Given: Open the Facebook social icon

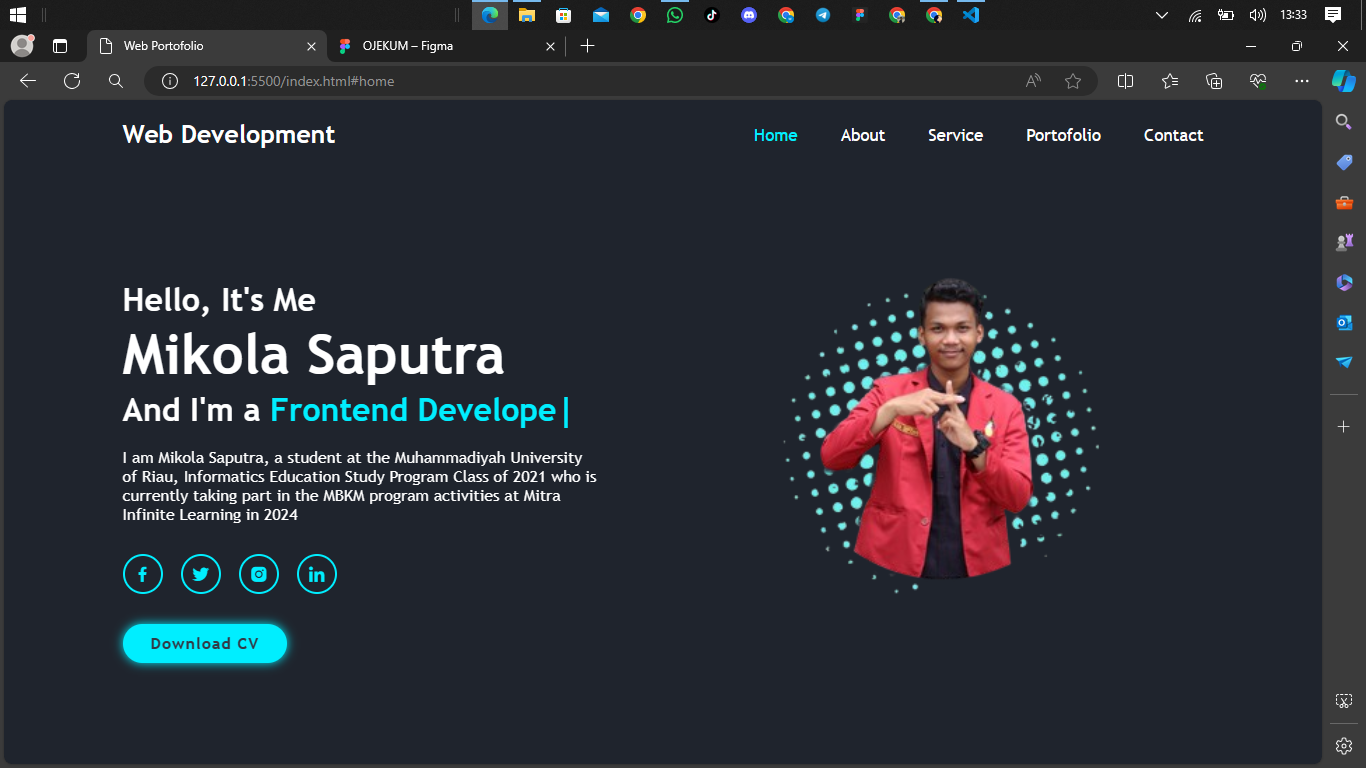Looking at the screenshot, I should (x=142, y=574).
